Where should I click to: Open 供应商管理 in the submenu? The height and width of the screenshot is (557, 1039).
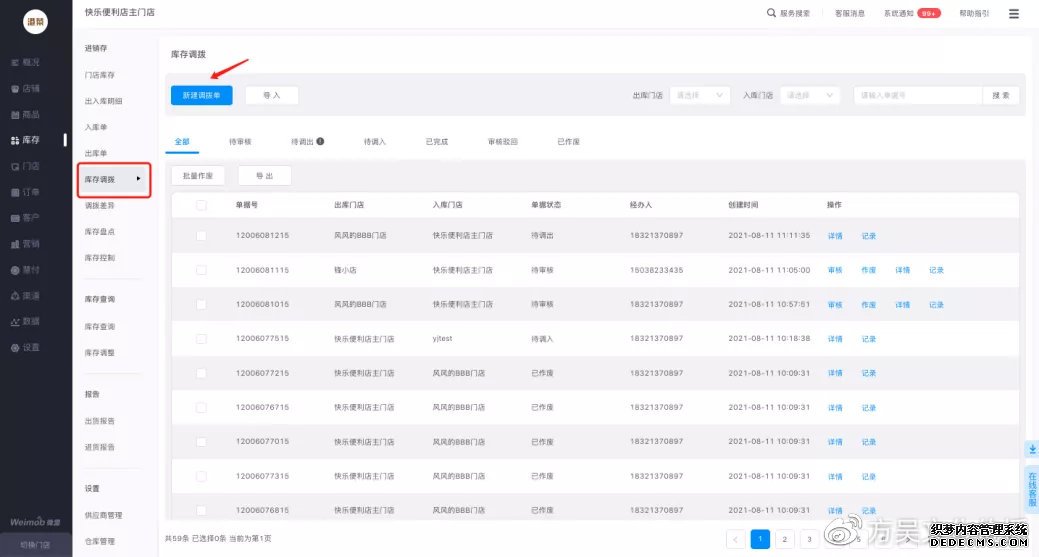[103, 515]
